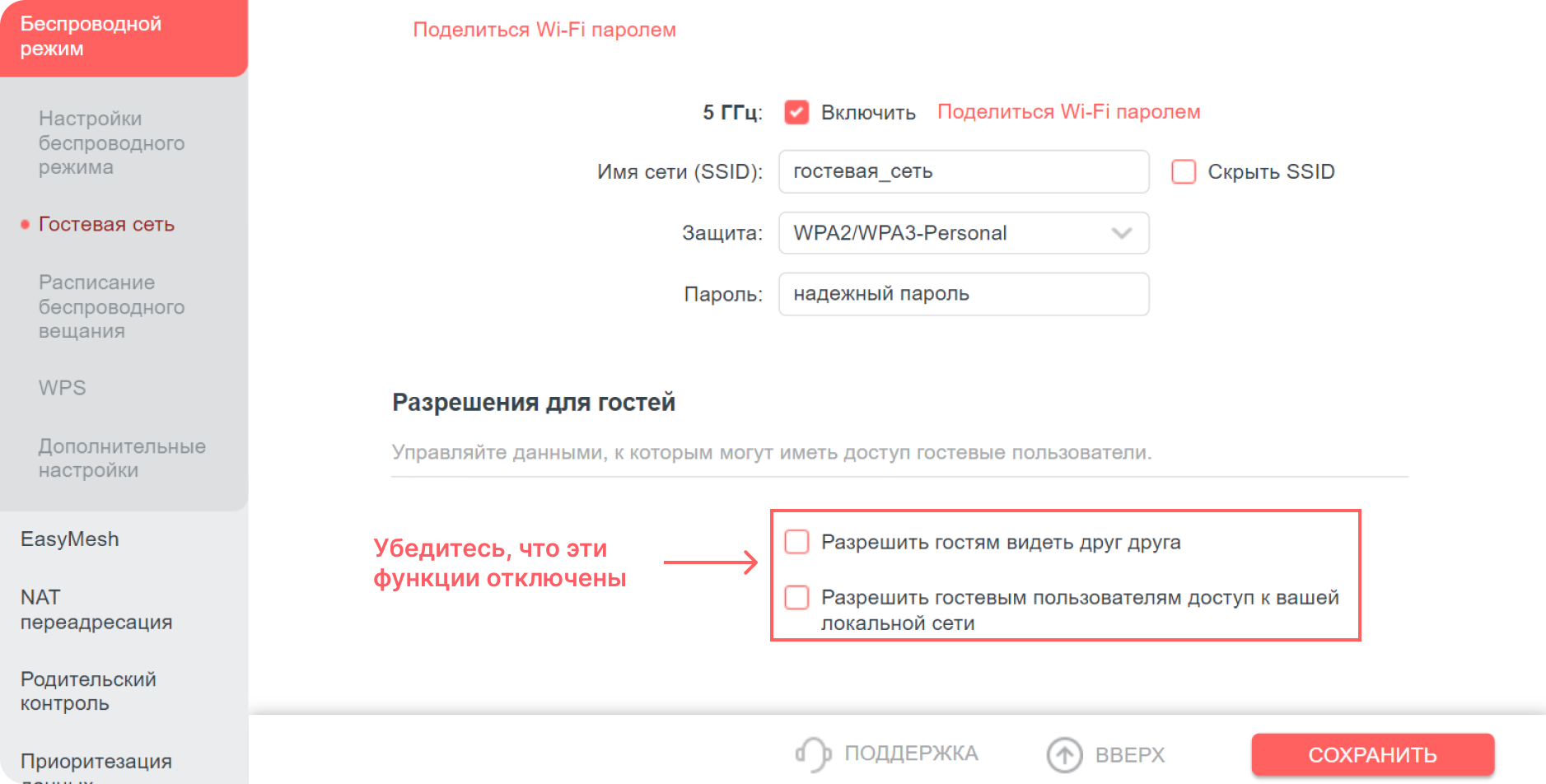Click the Разрешения для гостей heading

click(534, 402)
